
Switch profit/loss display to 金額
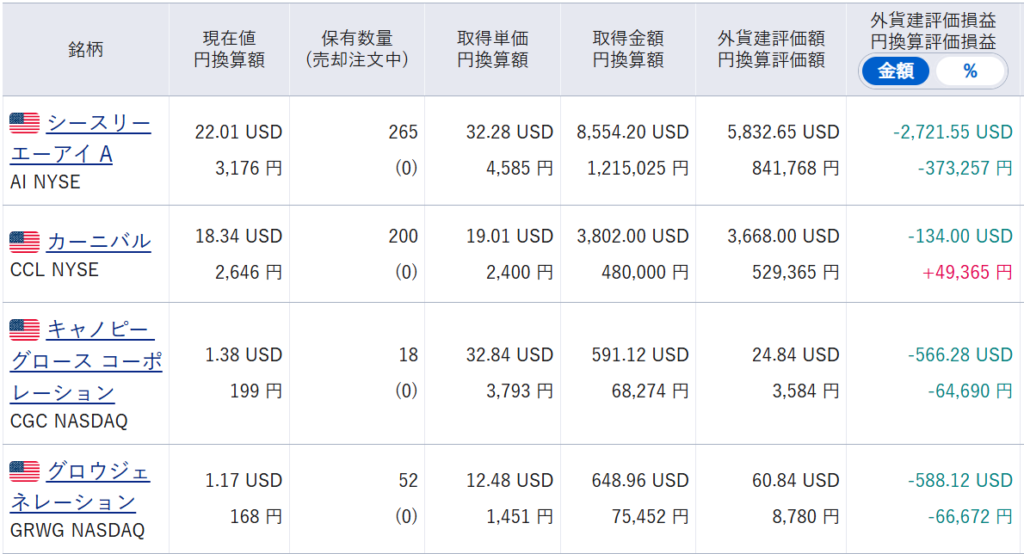[x=895, y=71]
